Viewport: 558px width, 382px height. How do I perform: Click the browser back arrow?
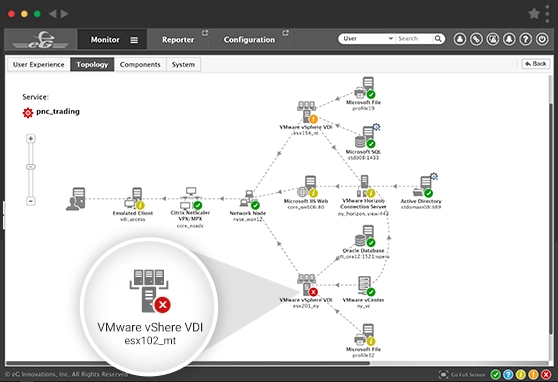pyautogui.click(x=53, y=14)
